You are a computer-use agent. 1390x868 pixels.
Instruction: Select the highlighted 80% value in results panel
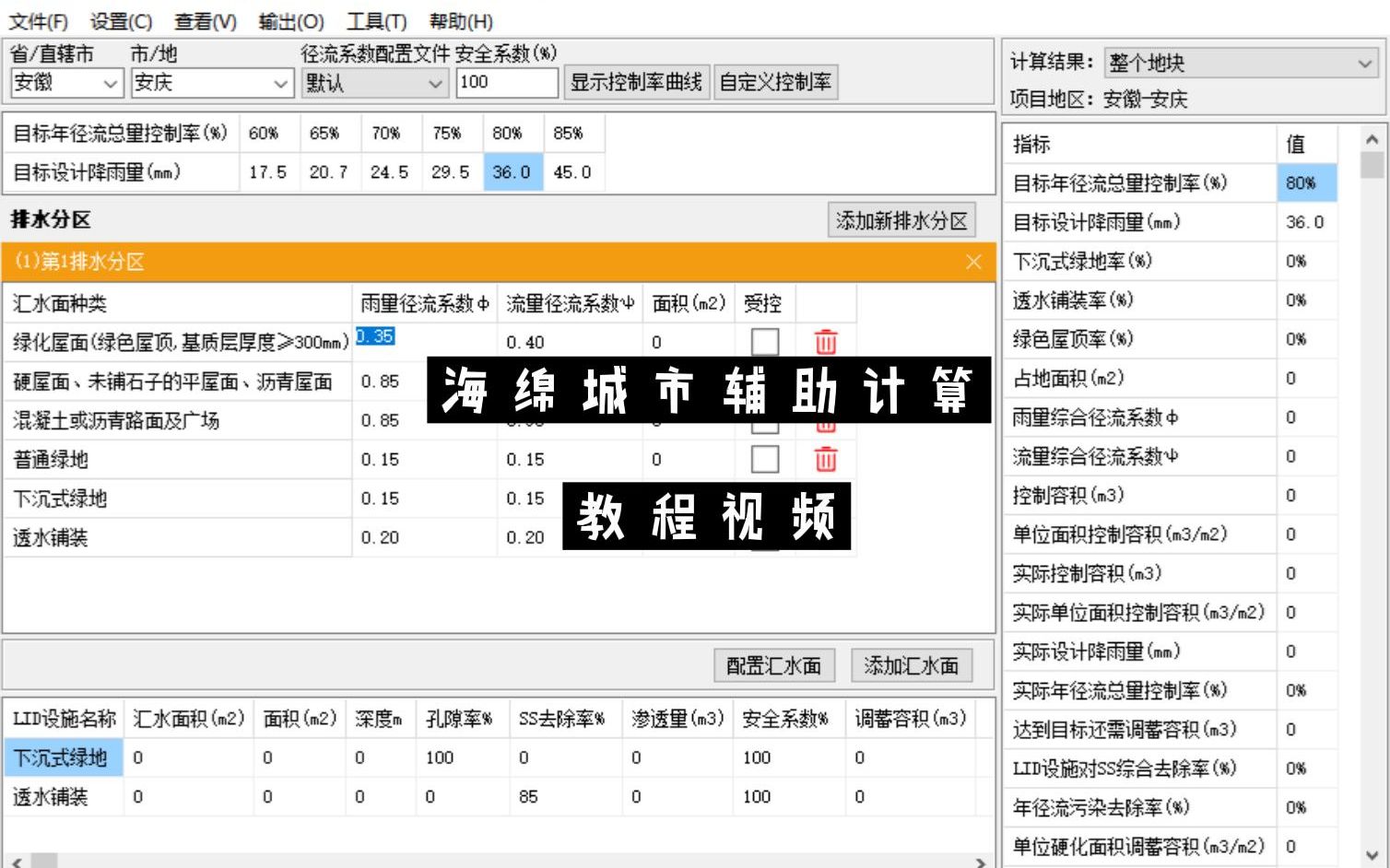point(1307,182)
